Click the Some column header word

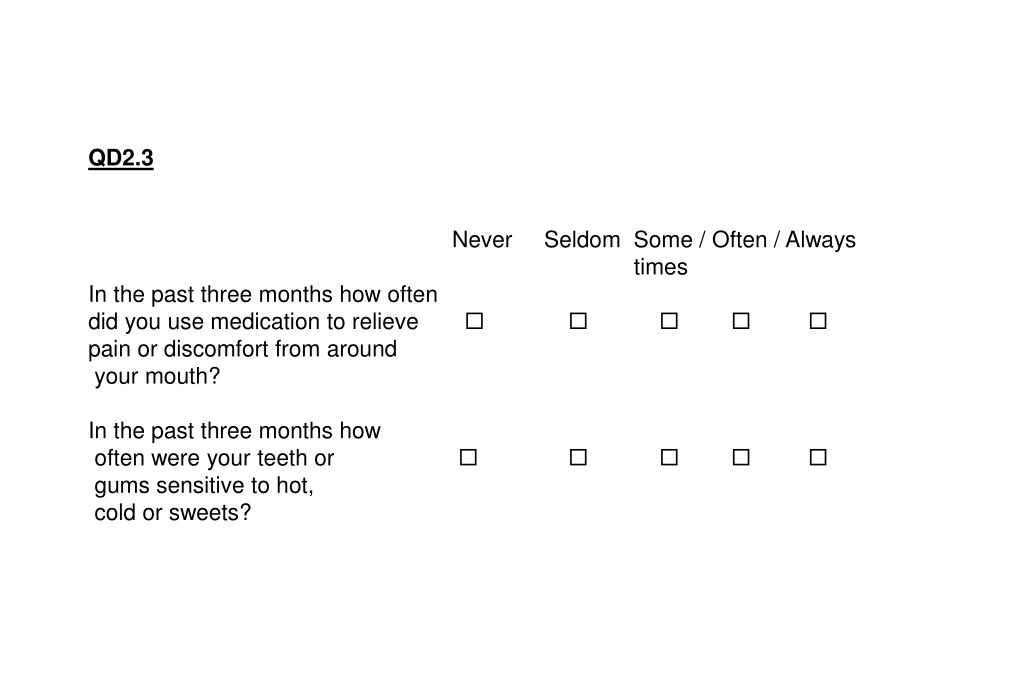[x=663, y=240]
